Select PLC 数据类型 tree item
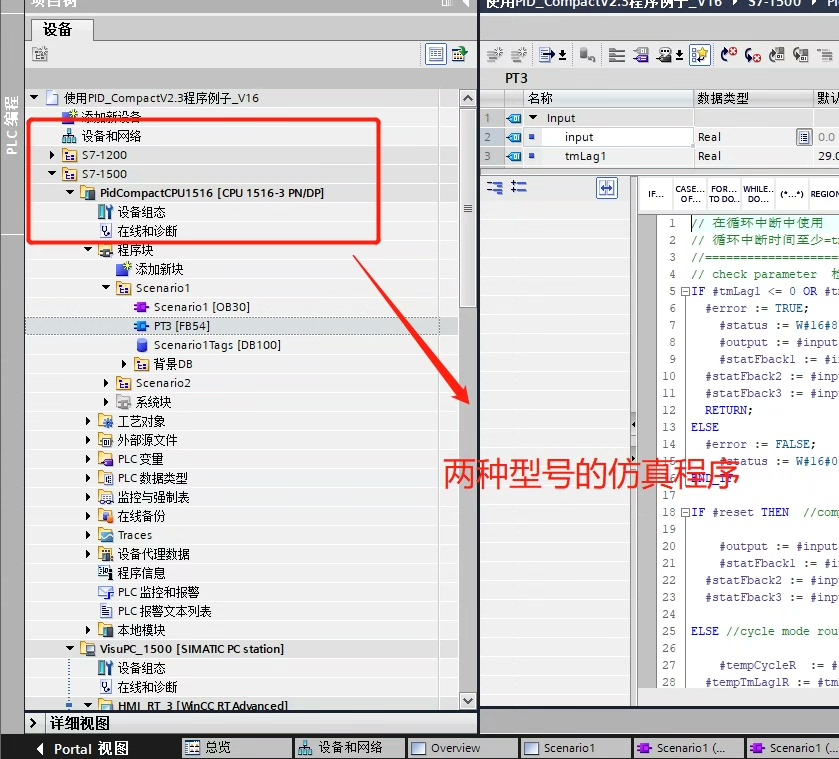Screen dimensions: 839x759 152,478
